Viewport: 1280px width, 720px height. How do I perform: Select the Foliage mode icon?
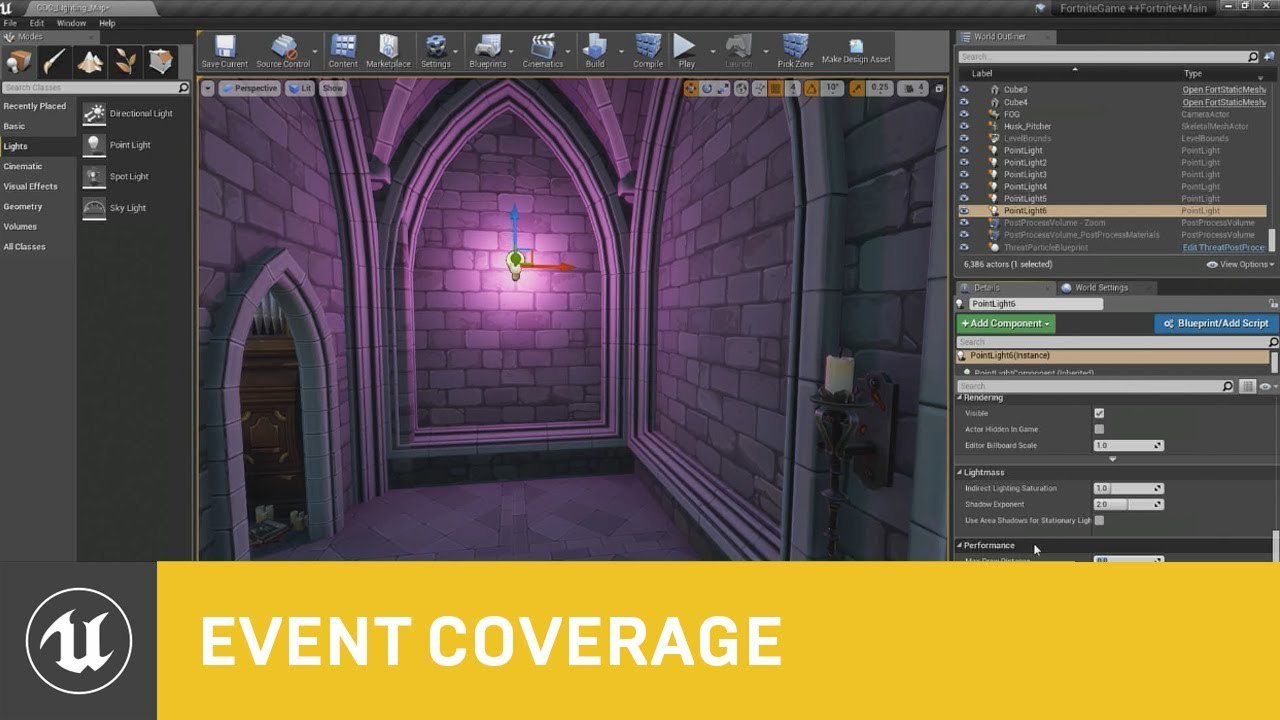click(x=126, y=62)
